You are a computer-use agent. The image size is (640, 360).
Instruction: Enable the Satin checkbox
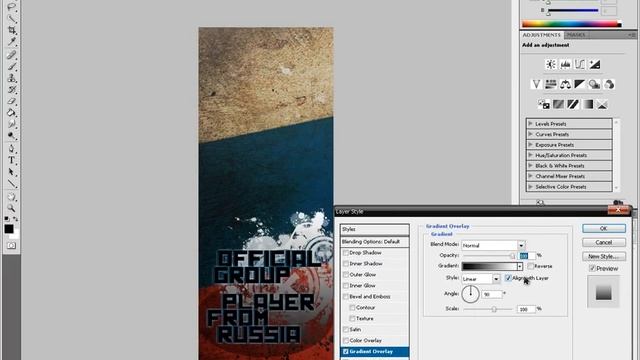coord(346,329)
